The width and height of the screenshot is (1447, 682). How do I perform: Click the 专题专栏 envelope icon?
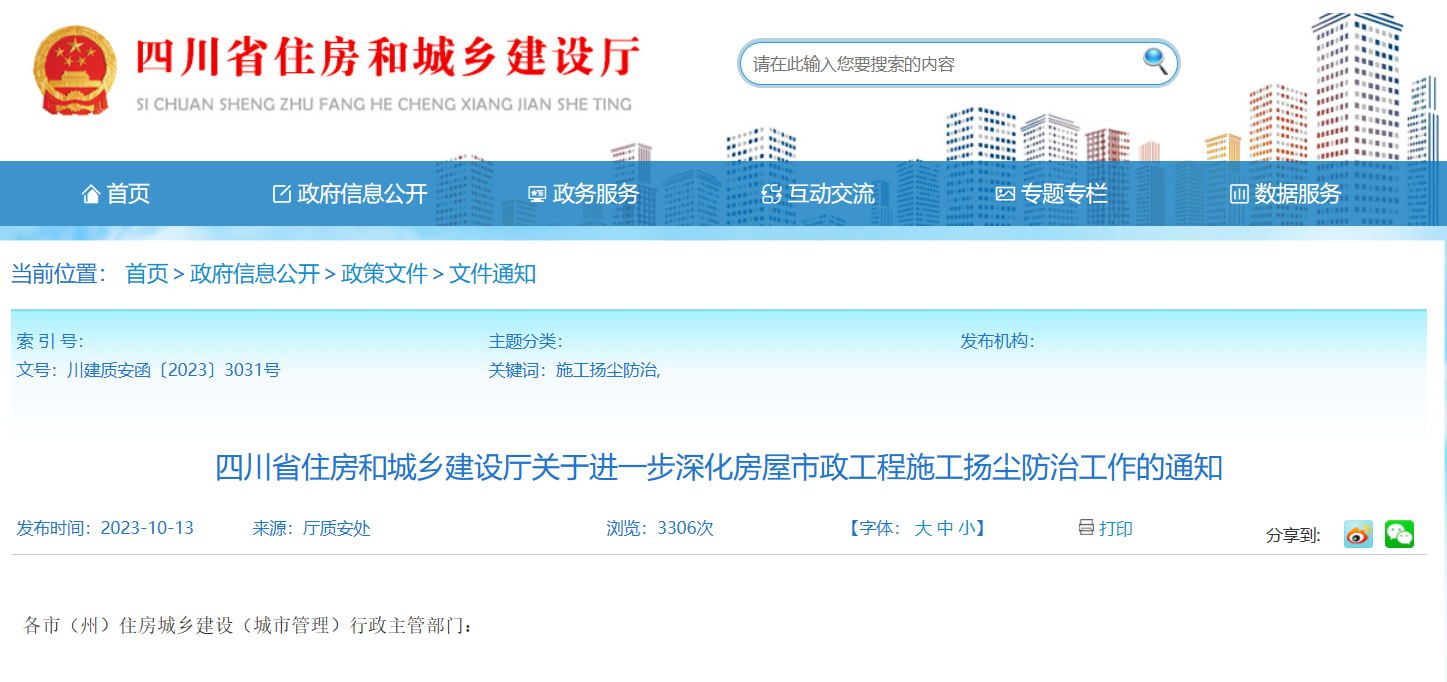(1004, 194)
